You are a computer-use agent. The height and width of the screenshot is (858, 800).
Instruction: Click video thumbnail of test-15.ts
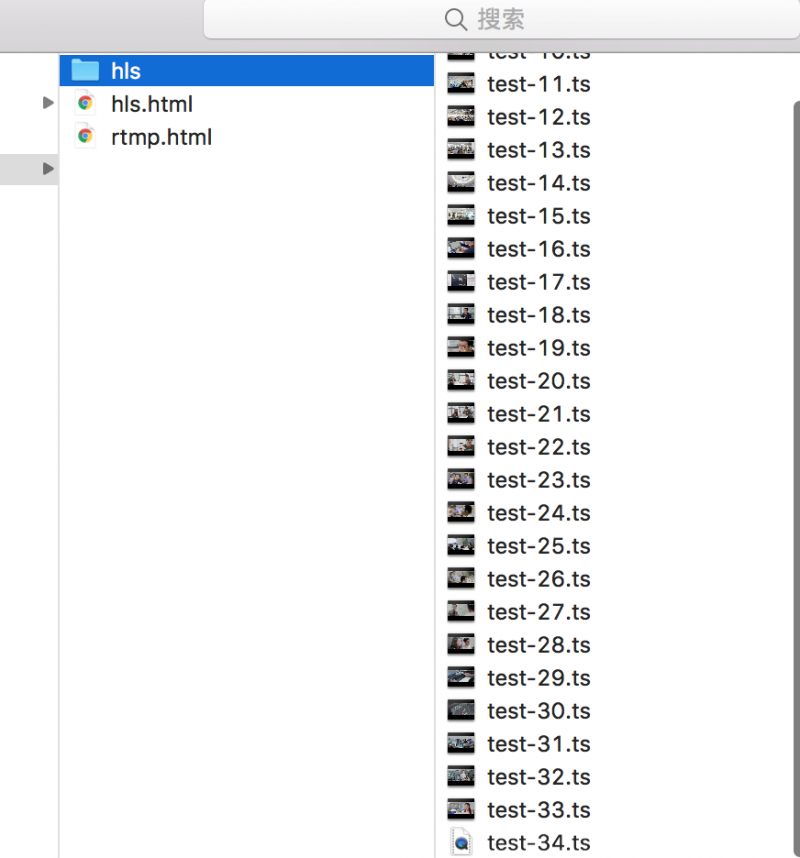click(461, 216)
